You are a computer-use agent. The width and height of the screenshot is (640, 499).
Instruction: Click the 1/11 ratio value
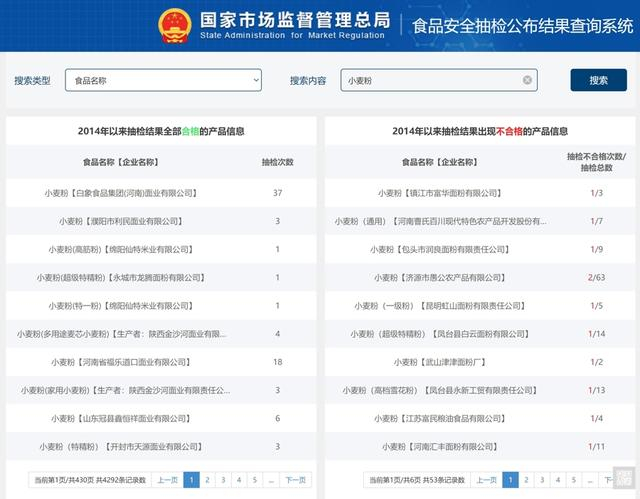pos(596,446)
